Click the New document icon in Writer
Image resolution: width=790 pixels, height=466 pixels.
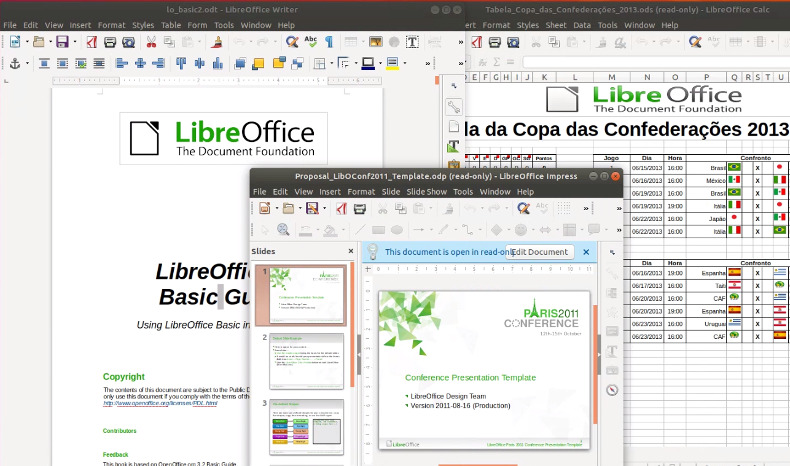[x=15, y=42]
